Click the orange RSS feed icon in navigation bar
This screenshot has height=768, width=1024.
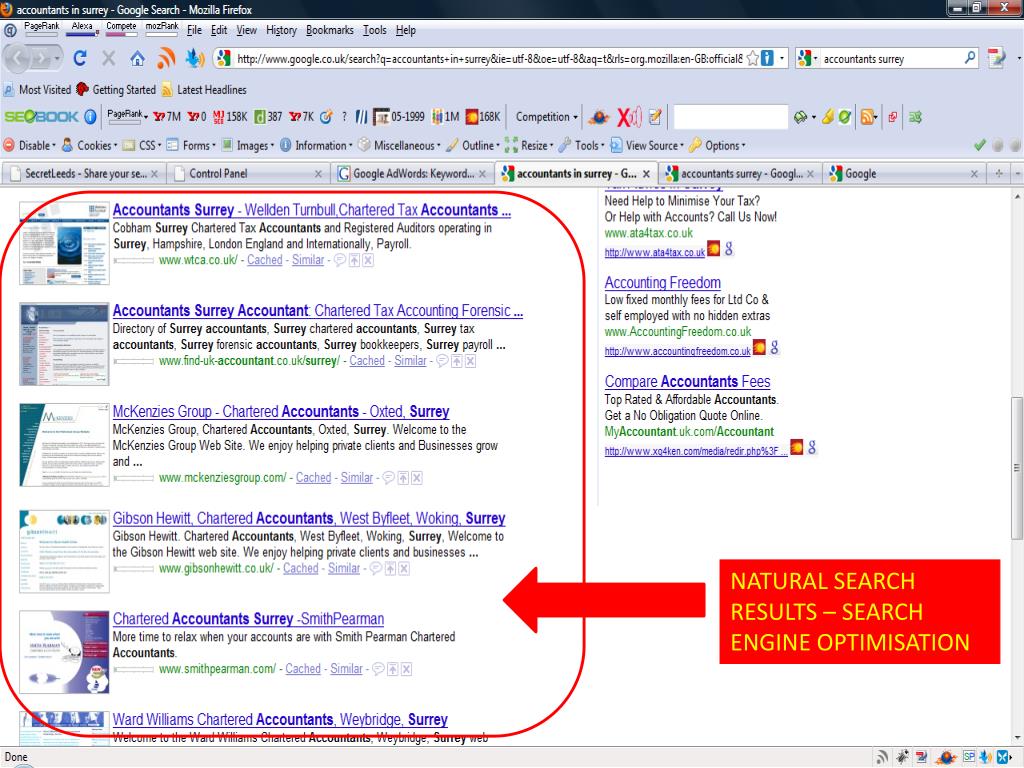(166, 59)
